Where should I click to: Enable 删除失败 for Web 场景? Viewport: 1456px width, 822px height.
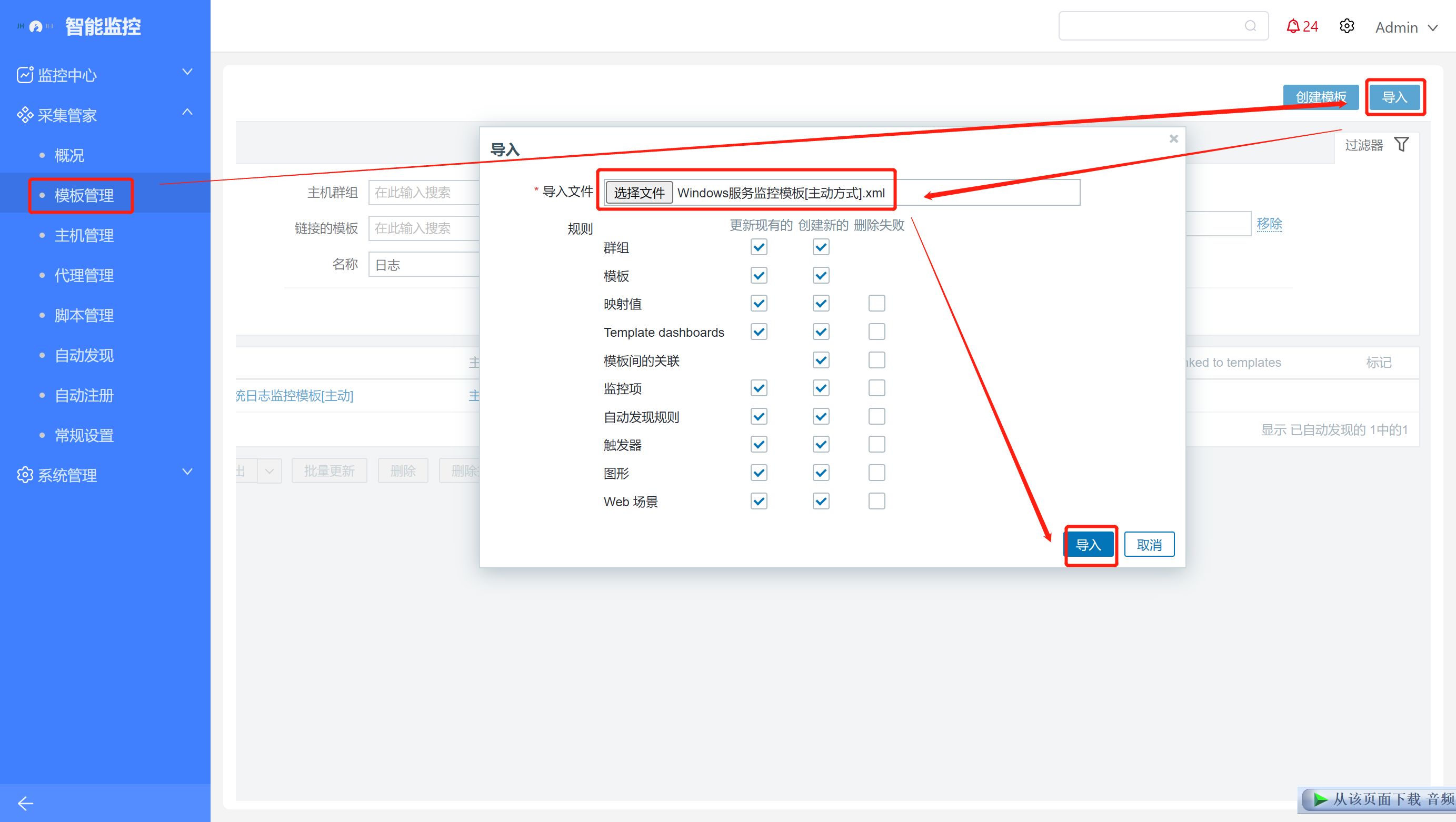tap(876, 501)
